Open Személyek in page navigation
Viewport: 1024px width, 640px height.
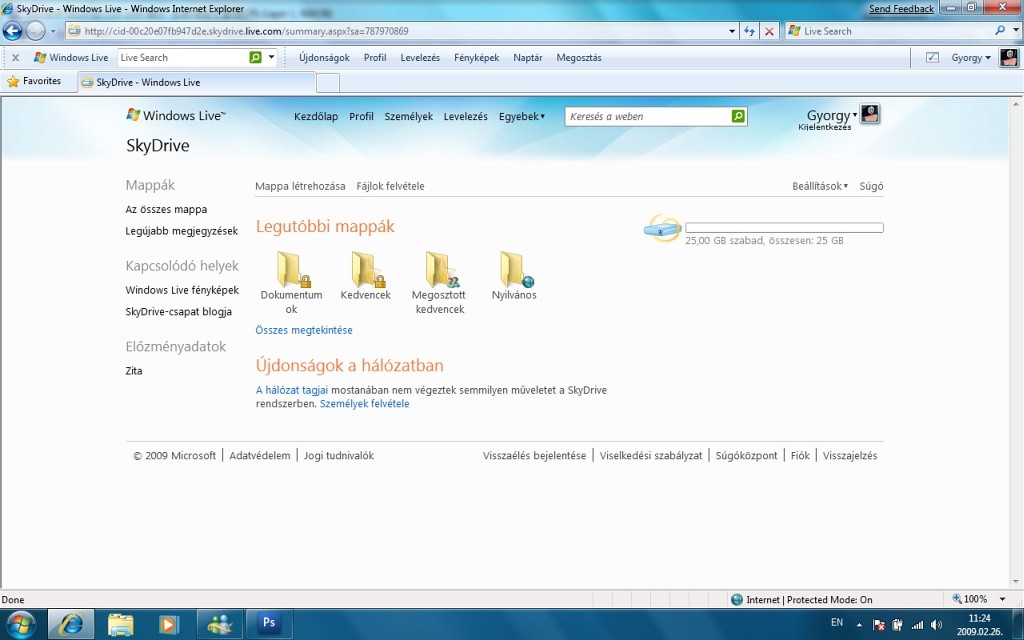pos(409,116)
